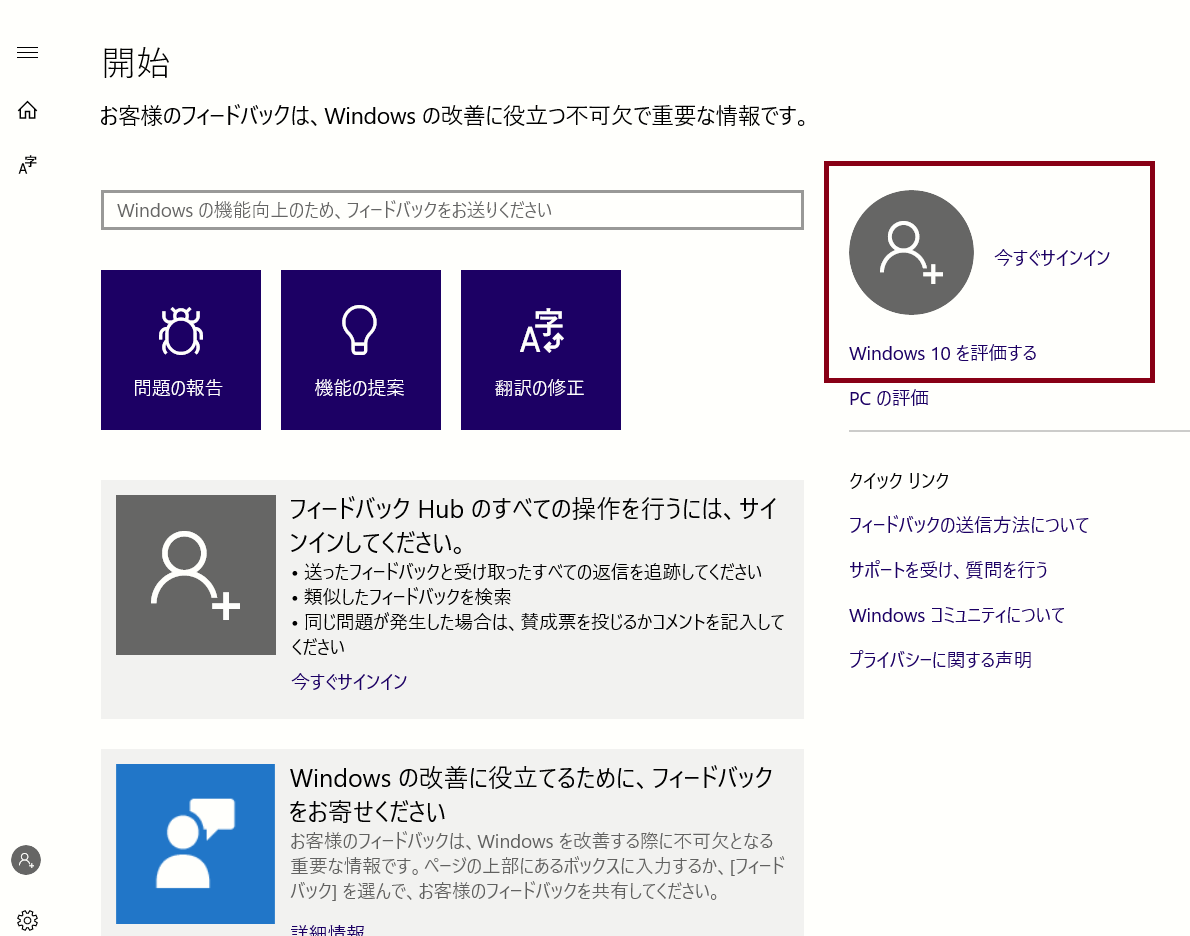Open サポートを受け、質問を行う link
The image size is (1190, 936).
tap(949, 569)
